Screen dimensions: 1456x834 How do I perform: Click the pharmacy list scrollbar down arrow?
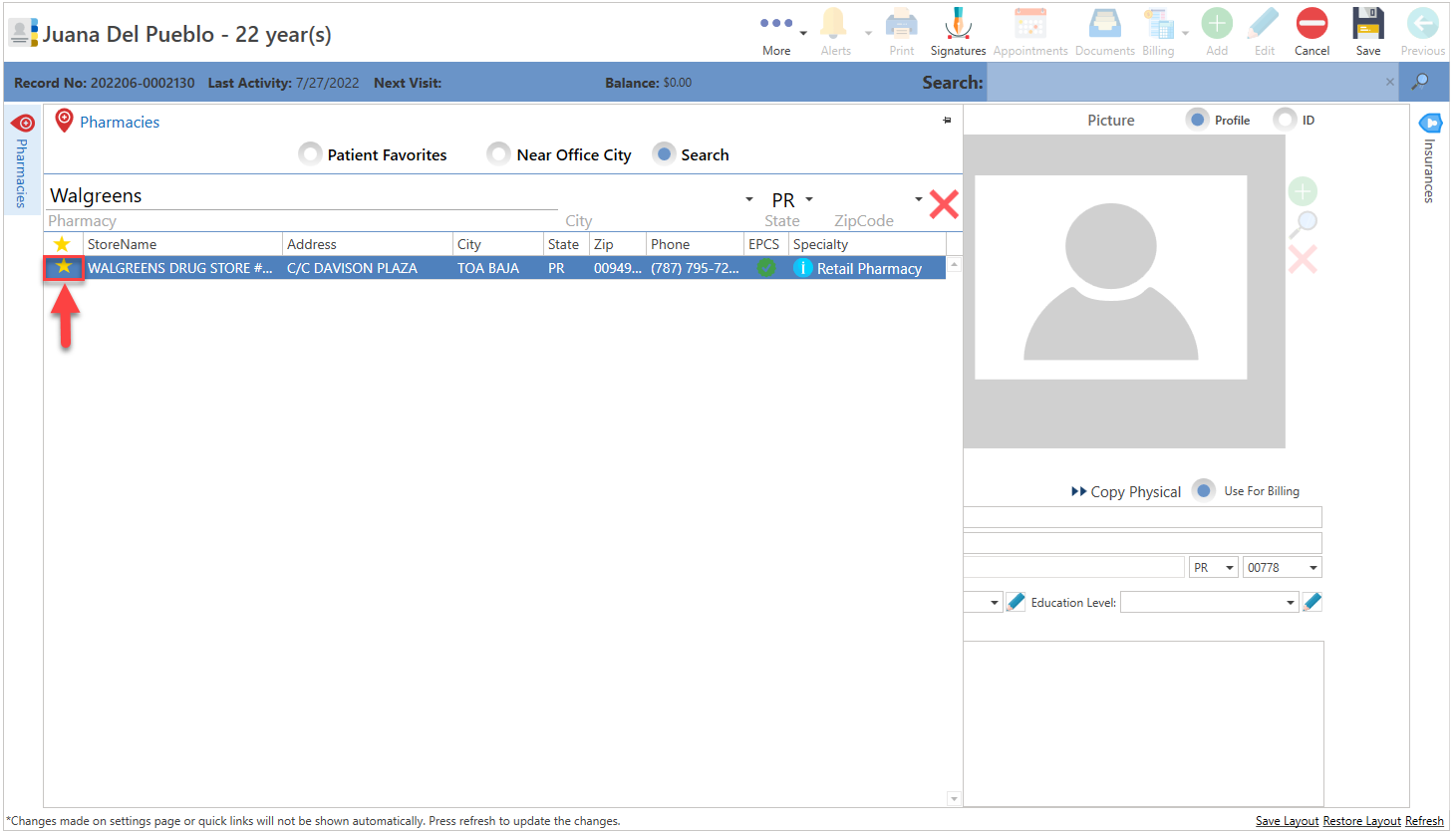click(x=954, y=798)
